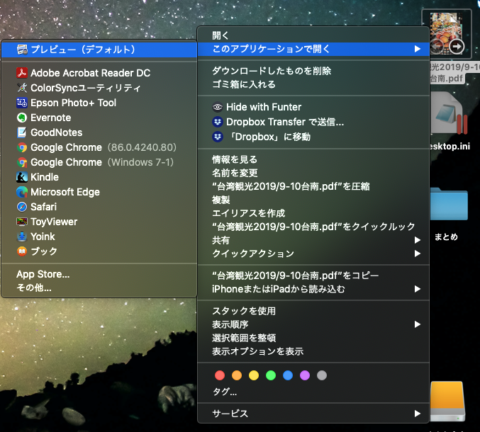Click the Hide with Funter label

(x=264, y=107)
